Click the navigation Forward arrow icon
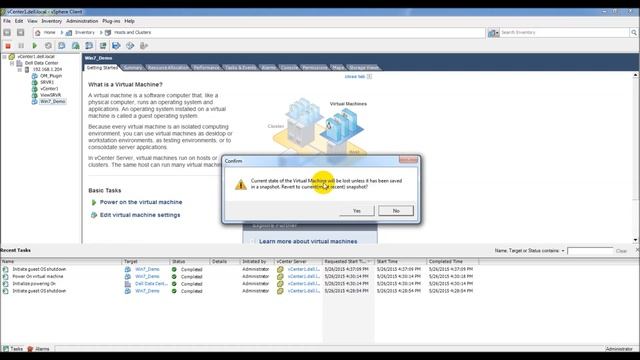The height and width of the screenshot is (360, 640). point(20,32)
